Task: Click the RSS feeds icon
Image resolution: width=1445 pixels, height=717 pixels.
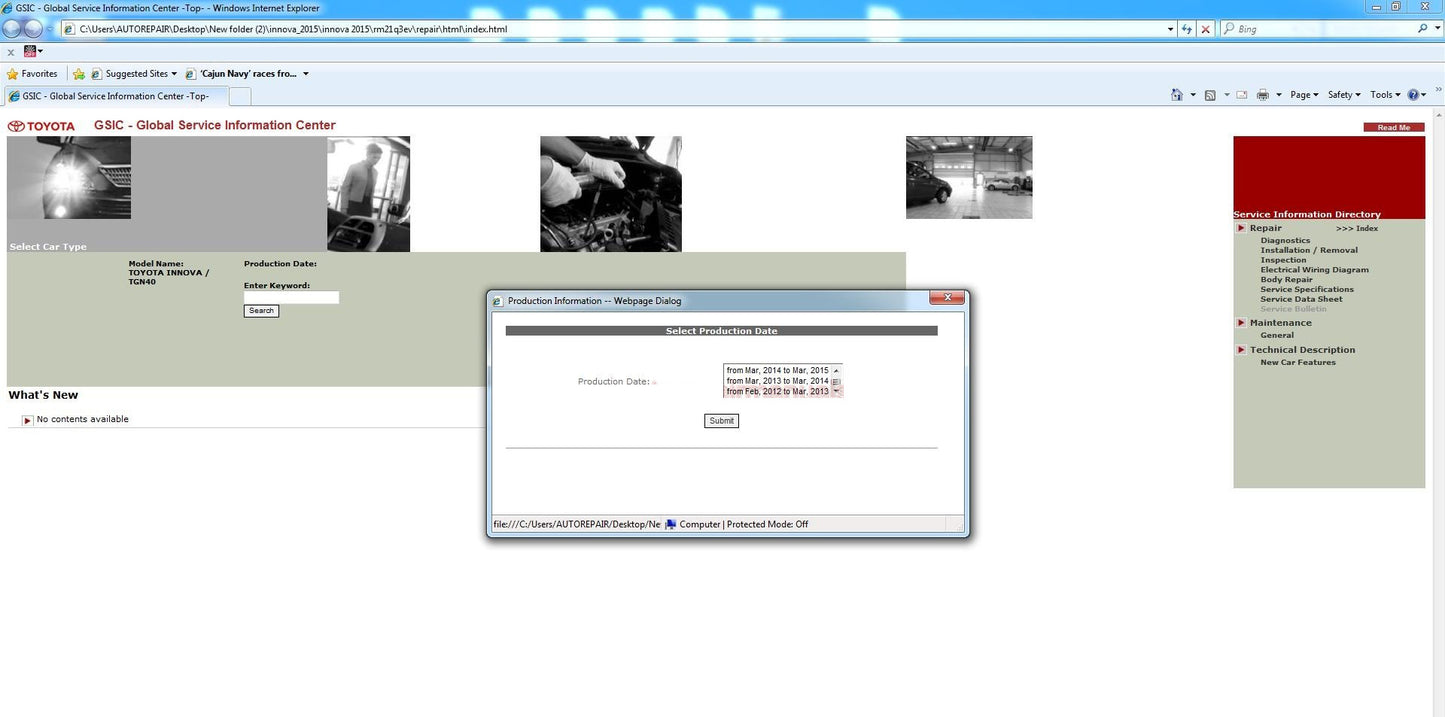Action: pos(1210,95)
